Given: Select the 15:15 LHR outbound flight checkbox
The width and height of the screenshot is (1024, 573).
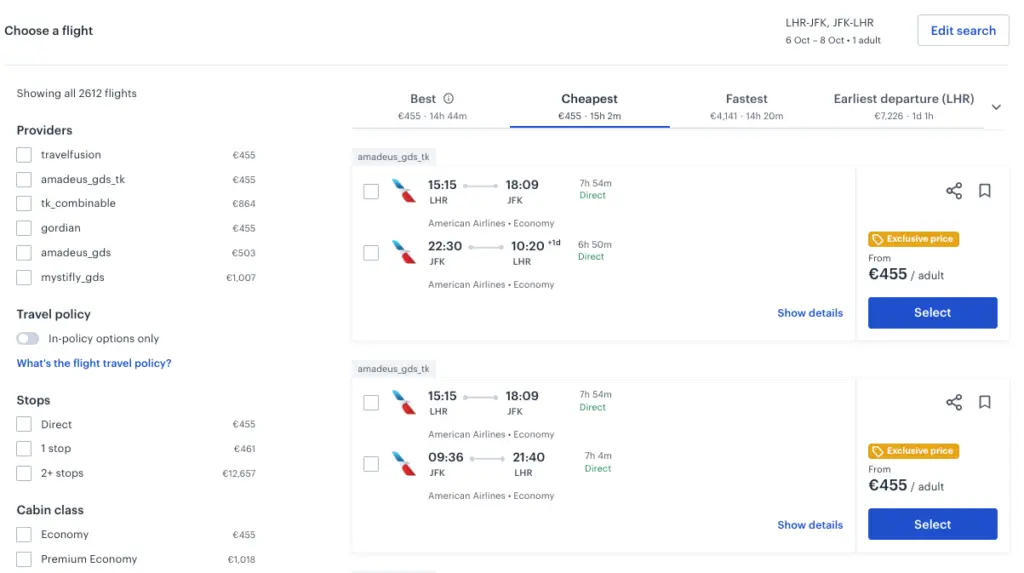Looking at the screenshot, I should pos(371,191).
